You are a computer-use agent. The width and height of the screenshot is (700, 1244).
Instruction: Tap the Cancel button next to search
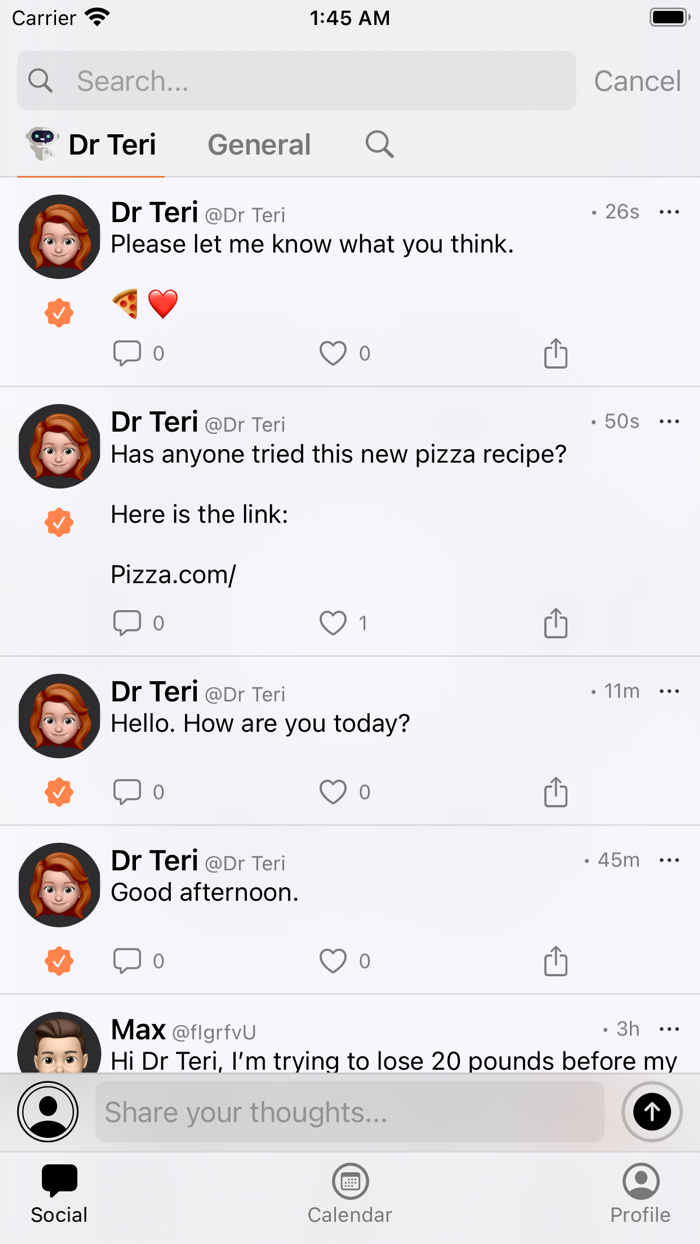click(x=637, y=81)
